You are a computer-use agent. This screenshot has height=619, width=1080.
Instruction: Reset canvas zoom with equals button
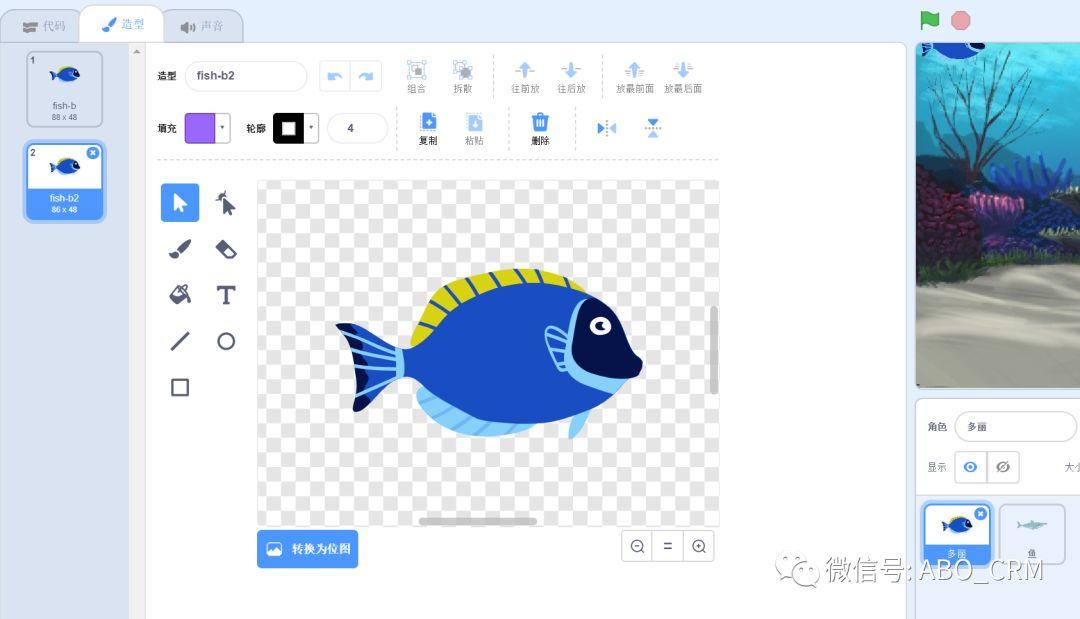click(x=667, y=546)
